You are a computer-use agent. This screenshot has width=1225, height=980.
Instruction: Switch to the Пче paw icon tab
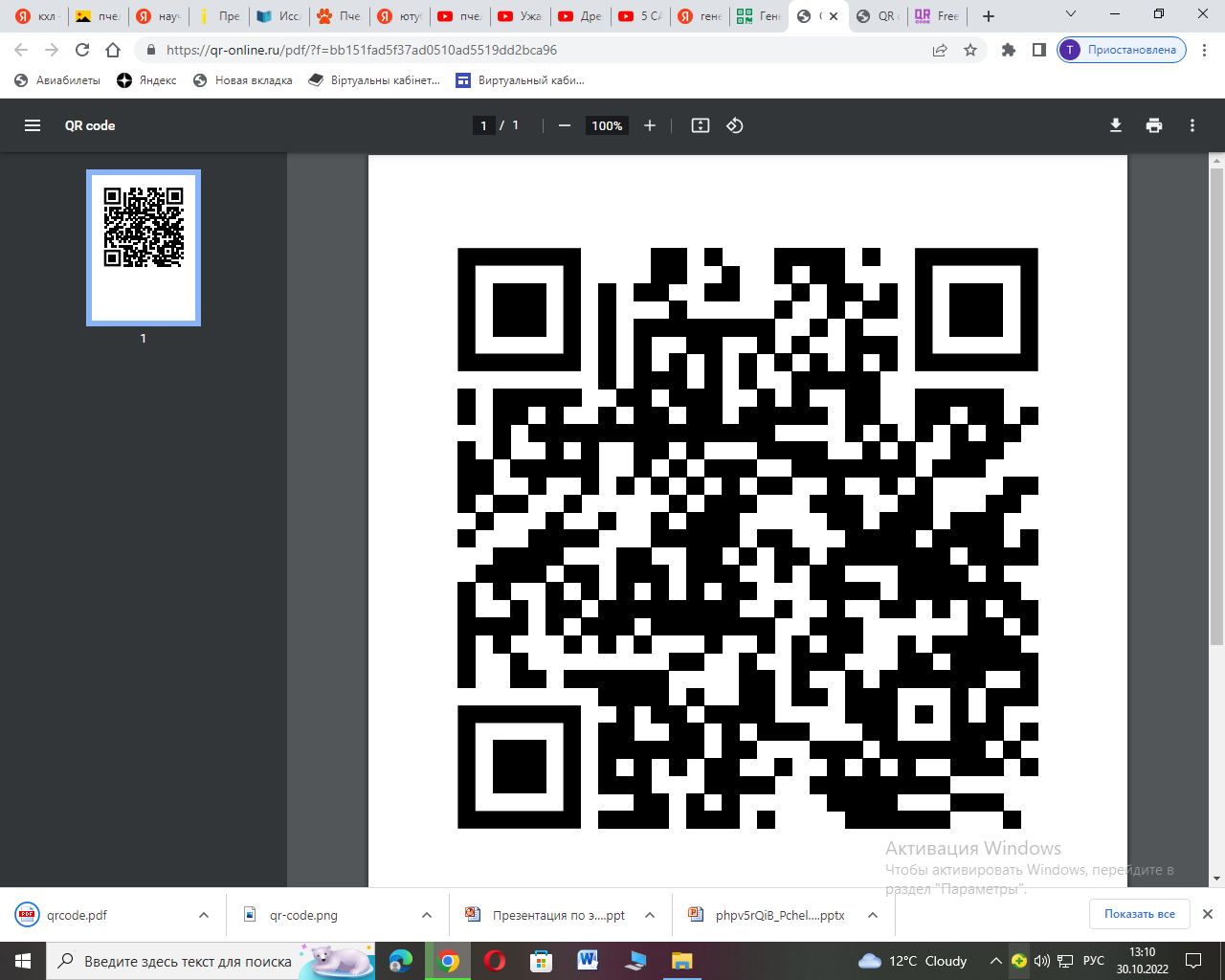pyautogui.click(x=339, y=16)
